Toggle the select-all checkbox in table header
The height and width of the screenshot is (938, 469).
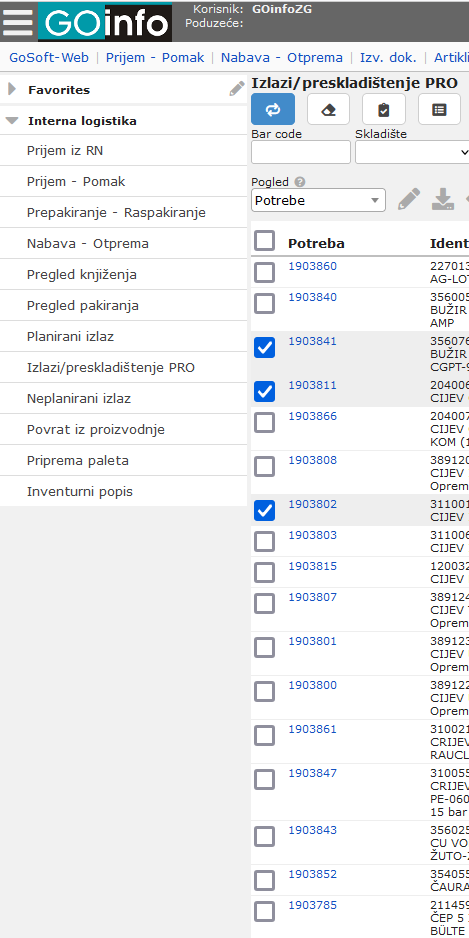264,241
